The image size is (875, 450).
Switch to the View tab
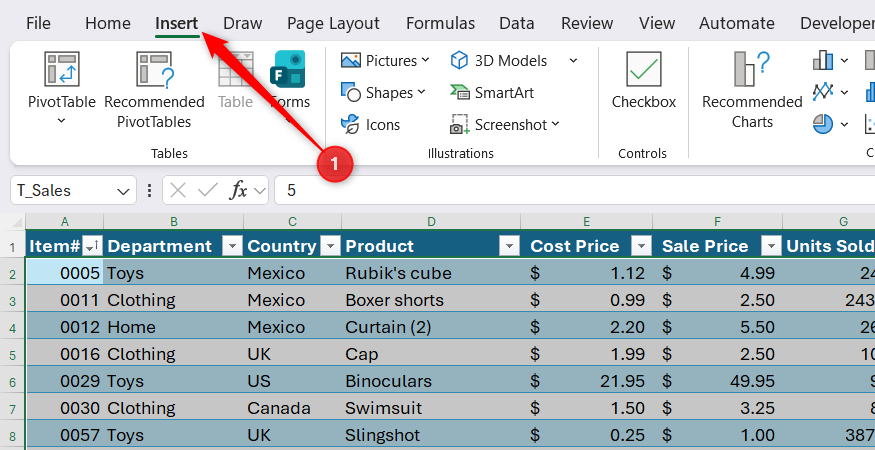pyautogui.click(x=657, y=23)
